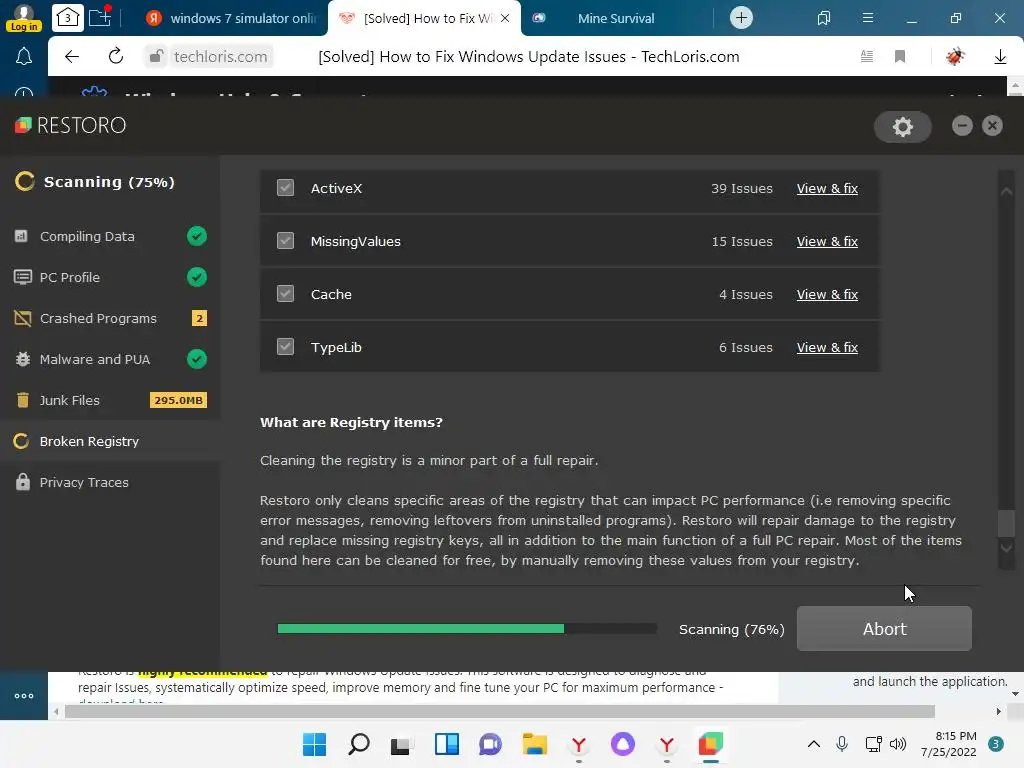Click Log in profile icon
1024x768 pixels.
tap(24, 18)
